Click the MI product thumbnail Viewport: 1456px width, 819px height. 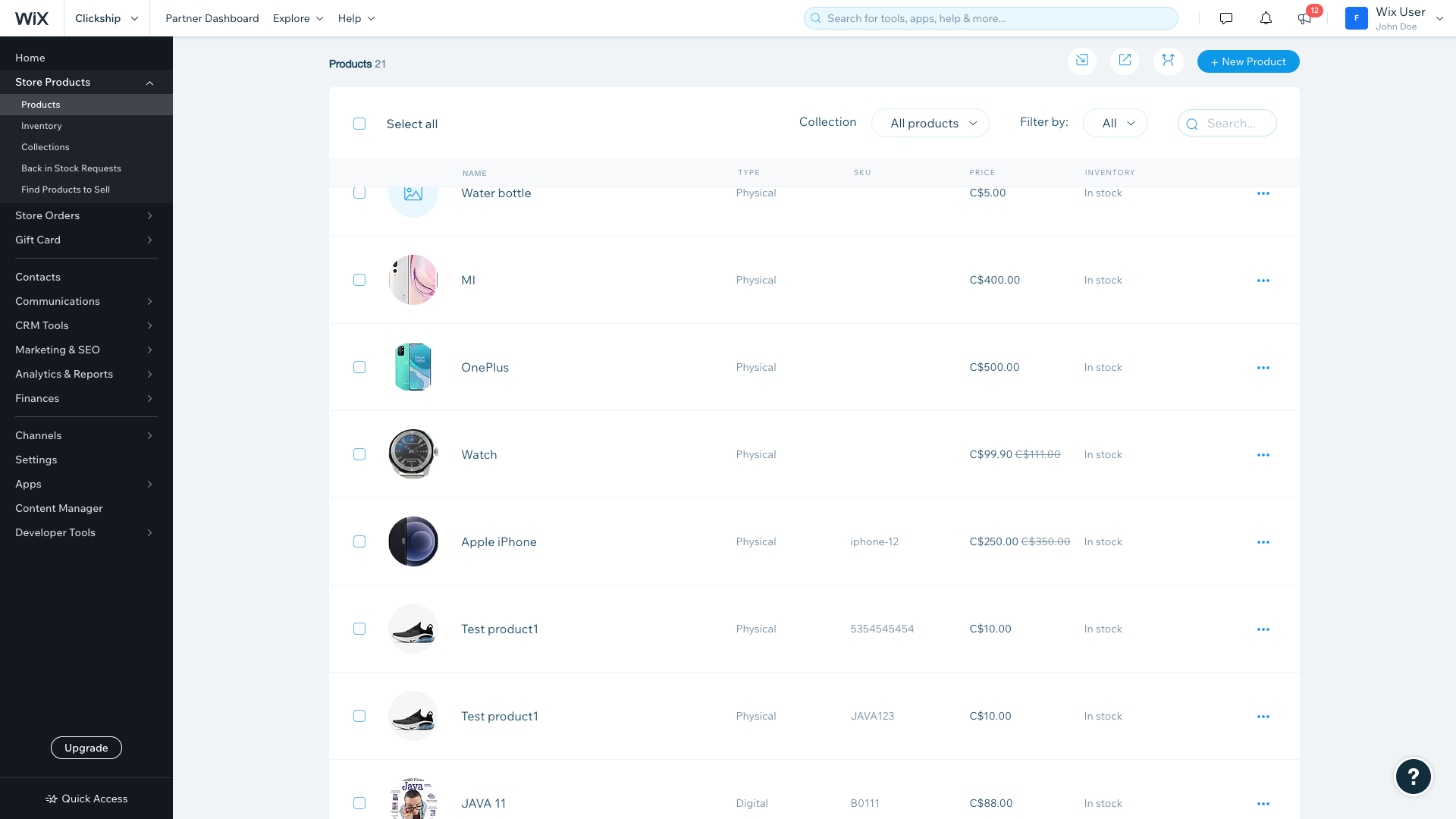click(x=413, y=280)
